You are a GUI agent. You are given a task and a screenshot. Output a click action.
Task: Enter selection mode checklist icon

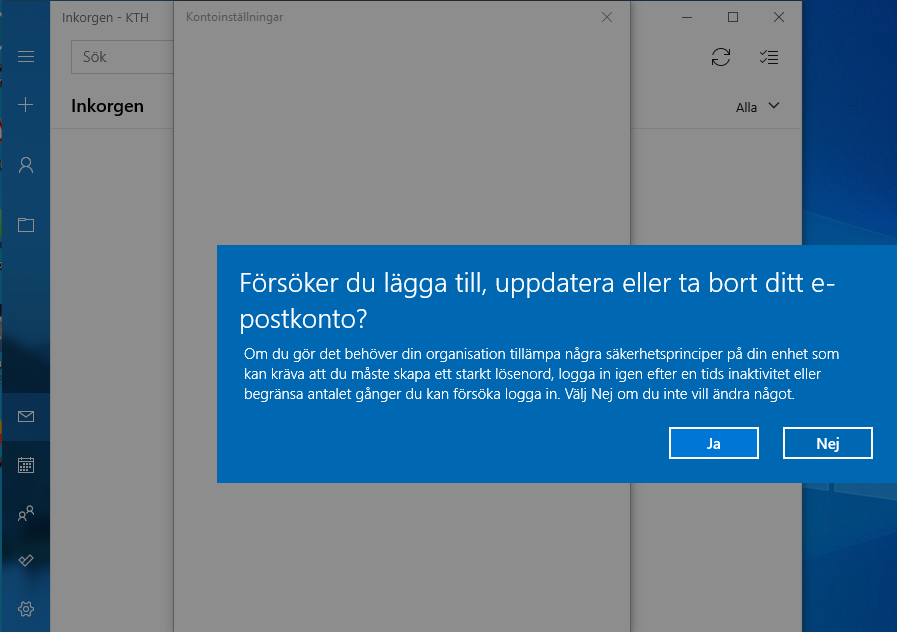point(768,57)
